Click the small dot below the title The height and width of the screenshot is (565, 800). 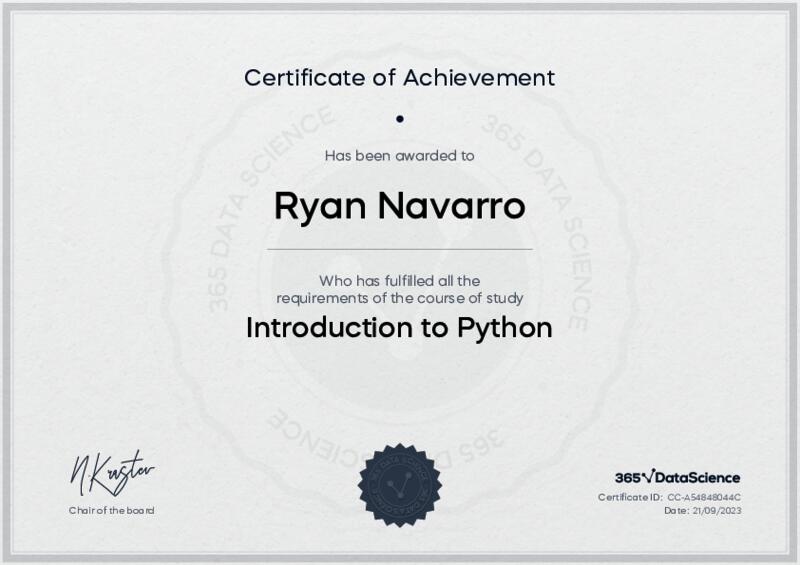coord(399,118)
